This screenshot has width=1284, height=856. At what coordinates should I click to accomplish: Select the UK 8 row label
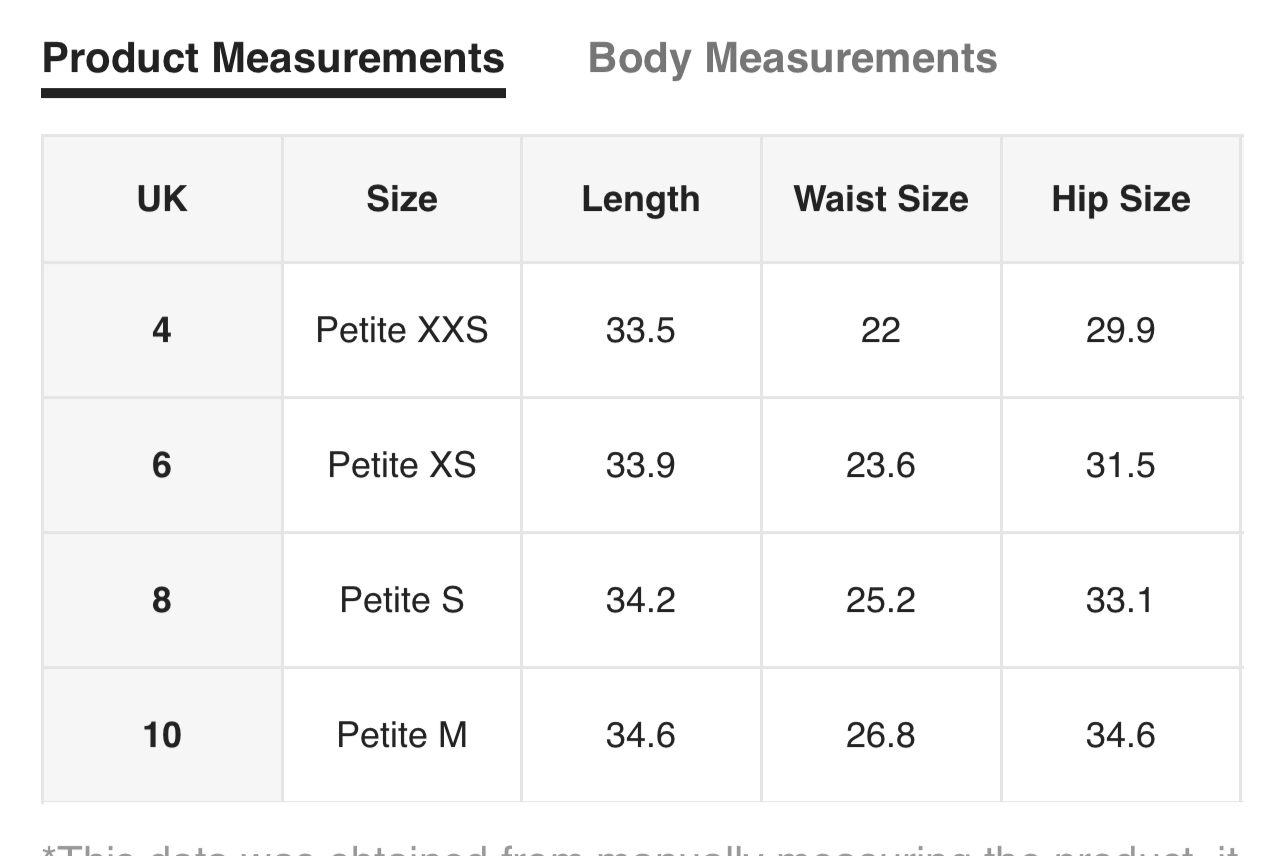tap(162, 600)
